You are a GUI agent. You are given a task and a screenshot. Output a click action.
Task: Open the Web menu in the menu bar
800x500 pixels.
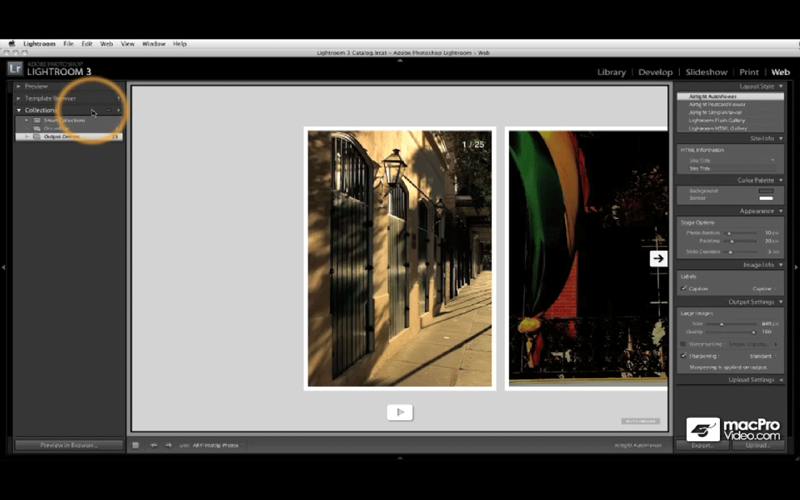[106, 44]
